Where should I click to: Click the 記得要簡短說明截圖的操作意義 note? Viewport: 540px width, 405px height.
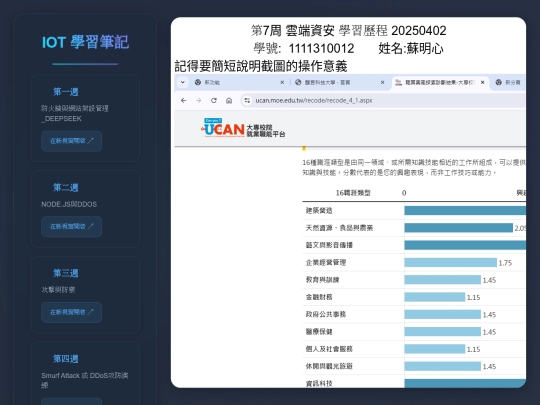(x=261, y=66)
